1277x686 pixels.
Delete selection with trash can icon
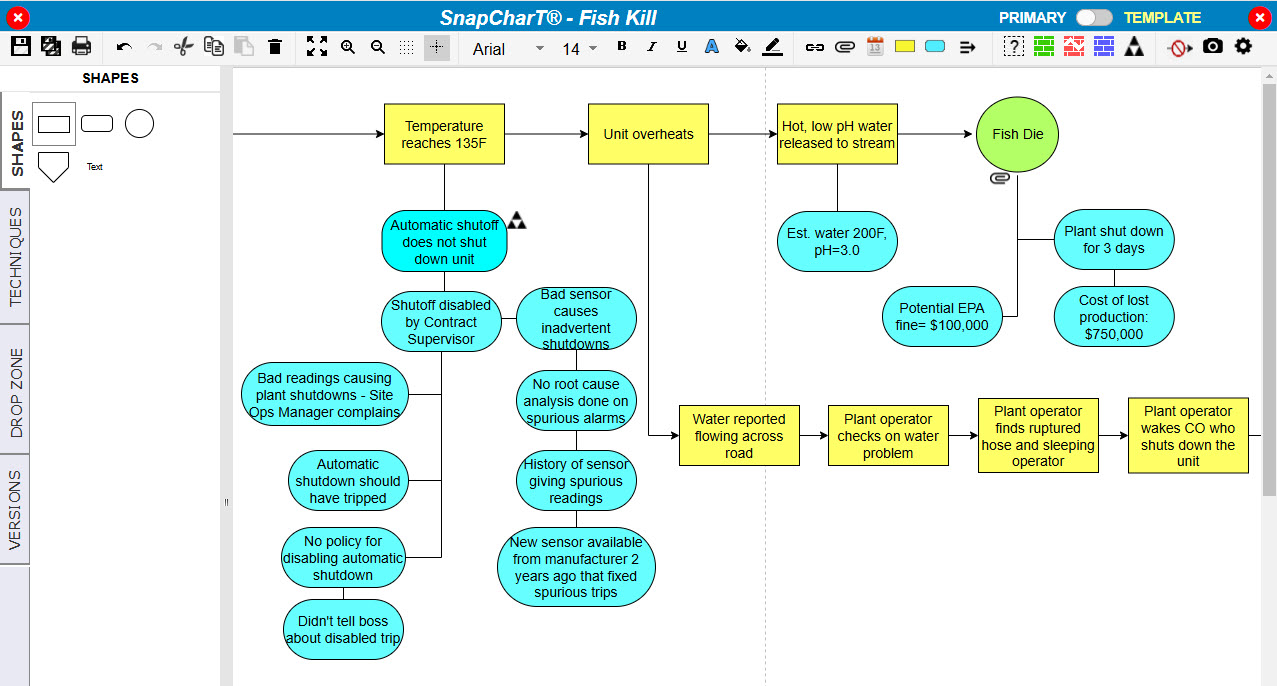pyautogui.click(x=275, y=46)
